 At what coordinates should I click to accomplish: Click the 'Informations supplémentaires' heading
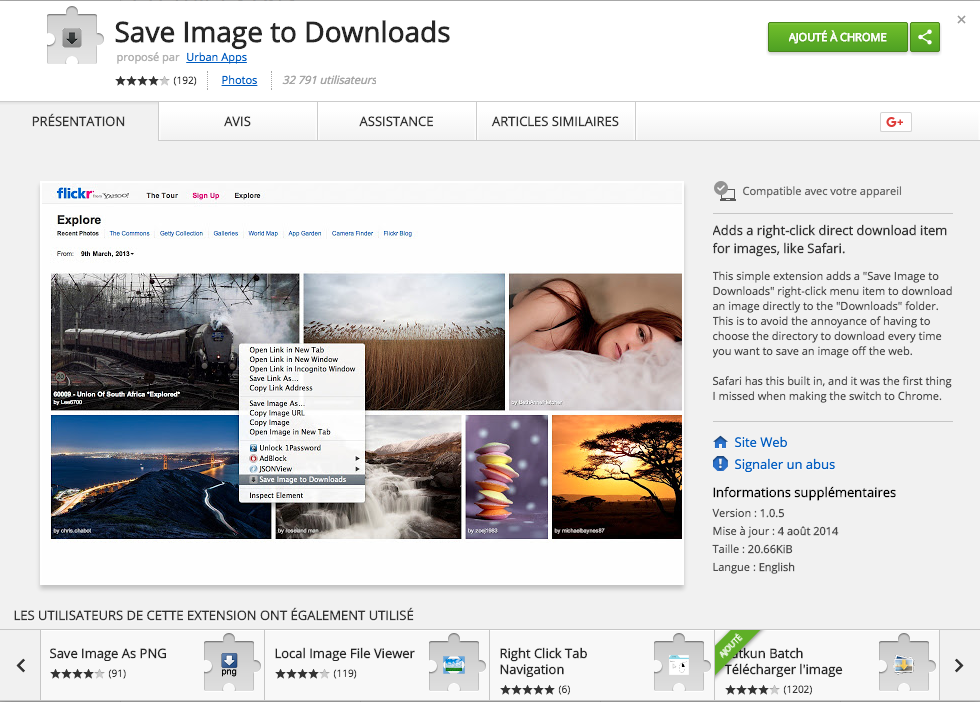[804, 493]
